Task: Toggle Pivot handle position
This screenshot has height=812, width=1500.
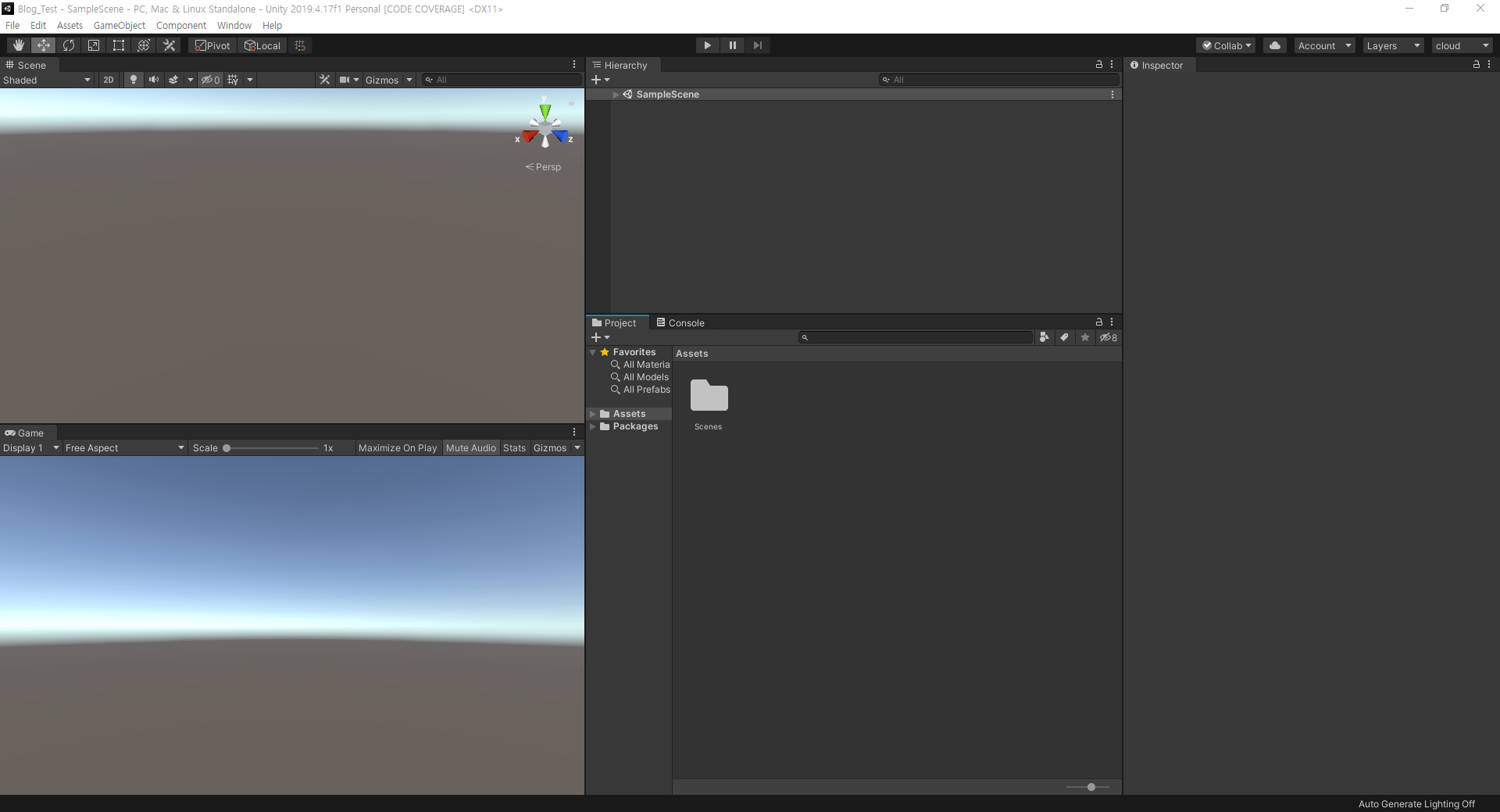Action: 212,45
